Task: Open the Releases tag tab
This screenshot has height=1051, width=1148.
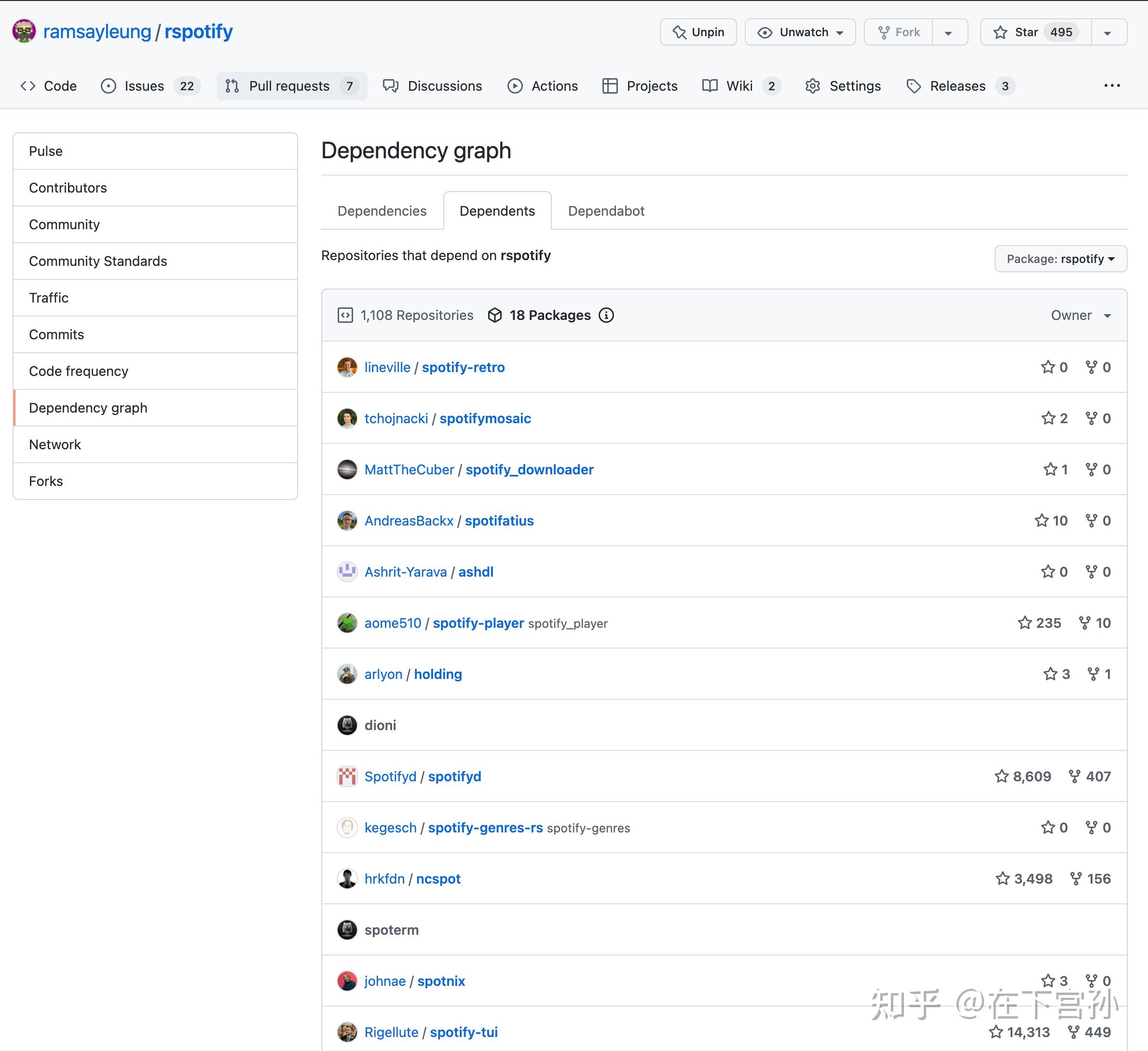Action: tap(959, 86)
